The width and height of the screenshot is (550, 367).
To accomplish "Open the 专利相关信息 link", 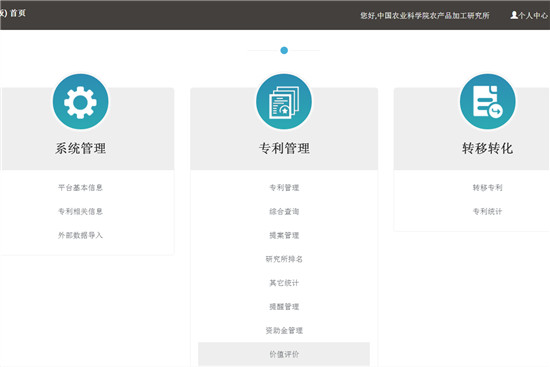I will pyautogui.click(x=80, y=211).
